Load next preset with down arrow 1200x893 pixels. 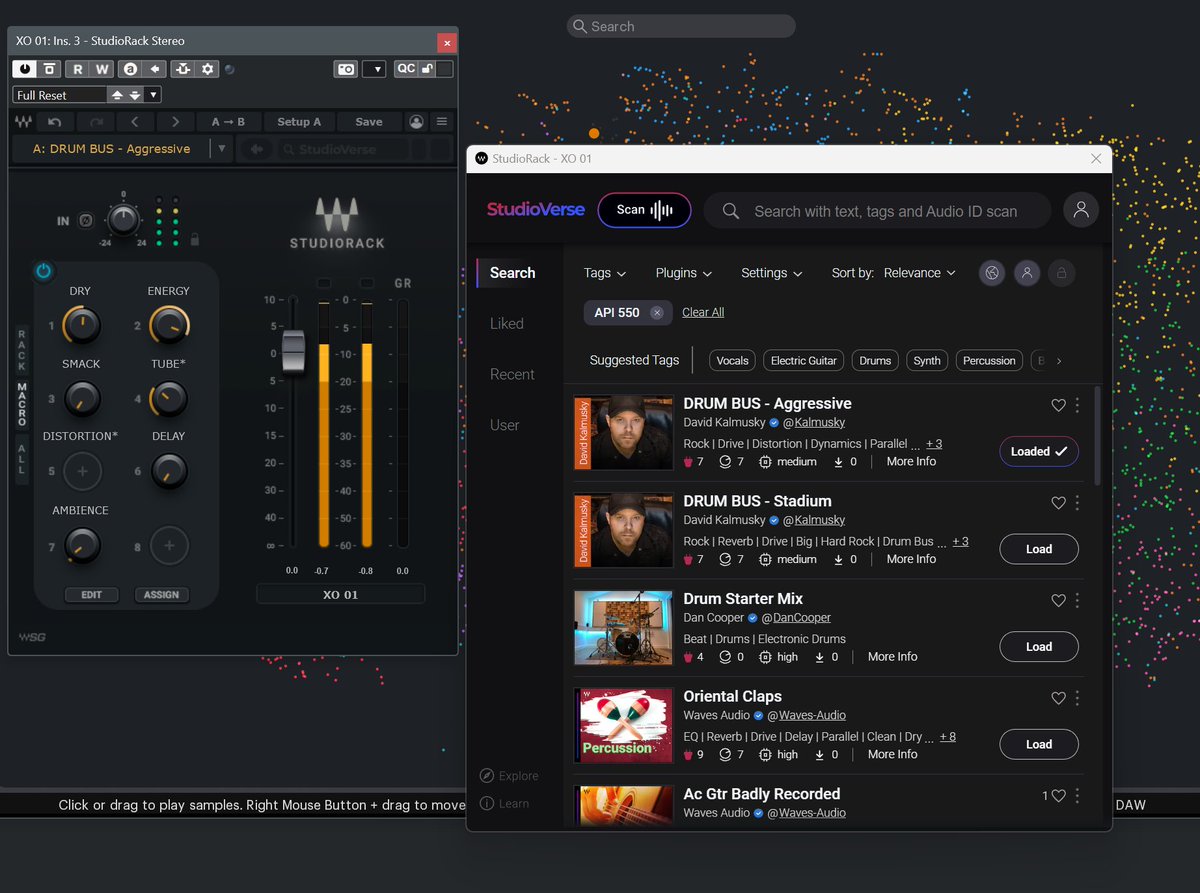pos(134,95)
